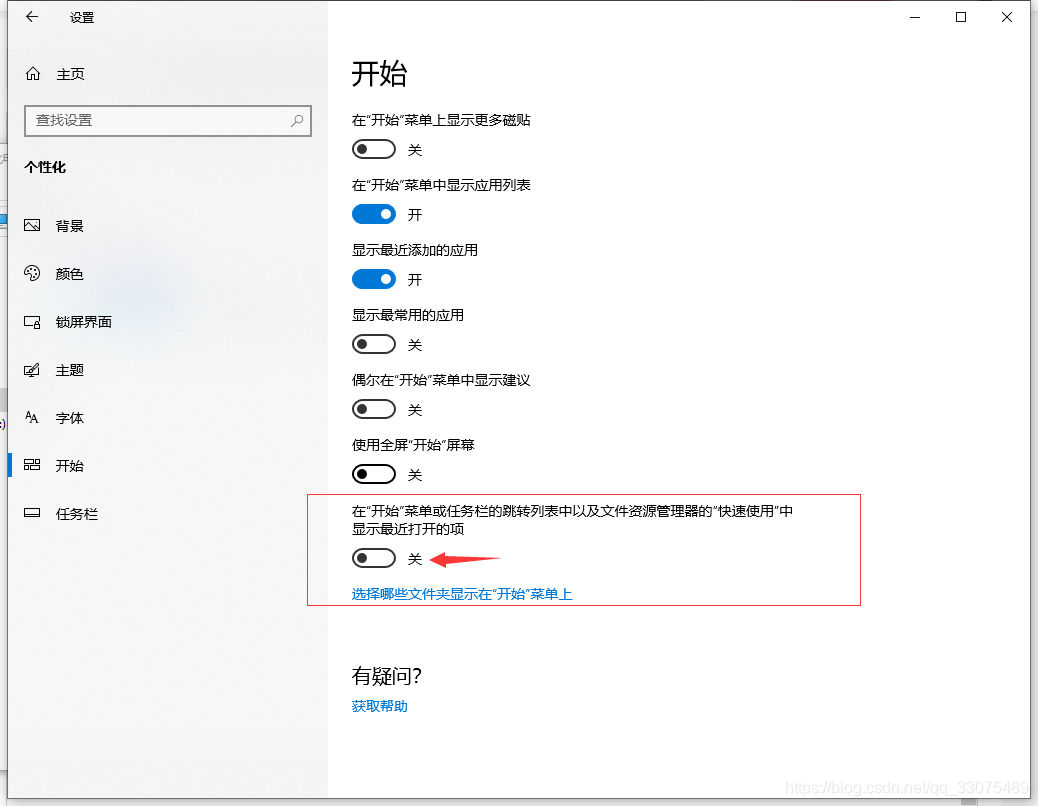Click the 背景 picture icon

click(32, 226)
